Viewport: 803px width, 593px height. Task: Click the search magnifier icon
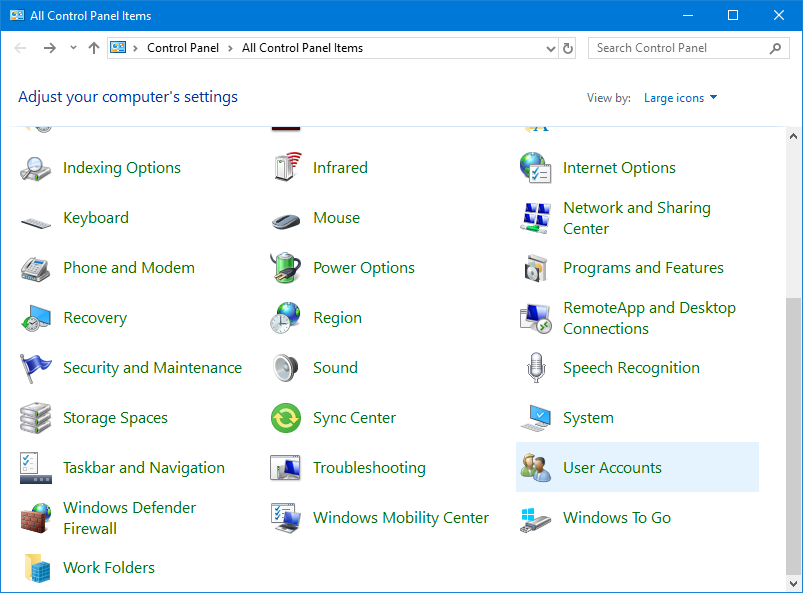pyautogui.click(x=775, y=48)
